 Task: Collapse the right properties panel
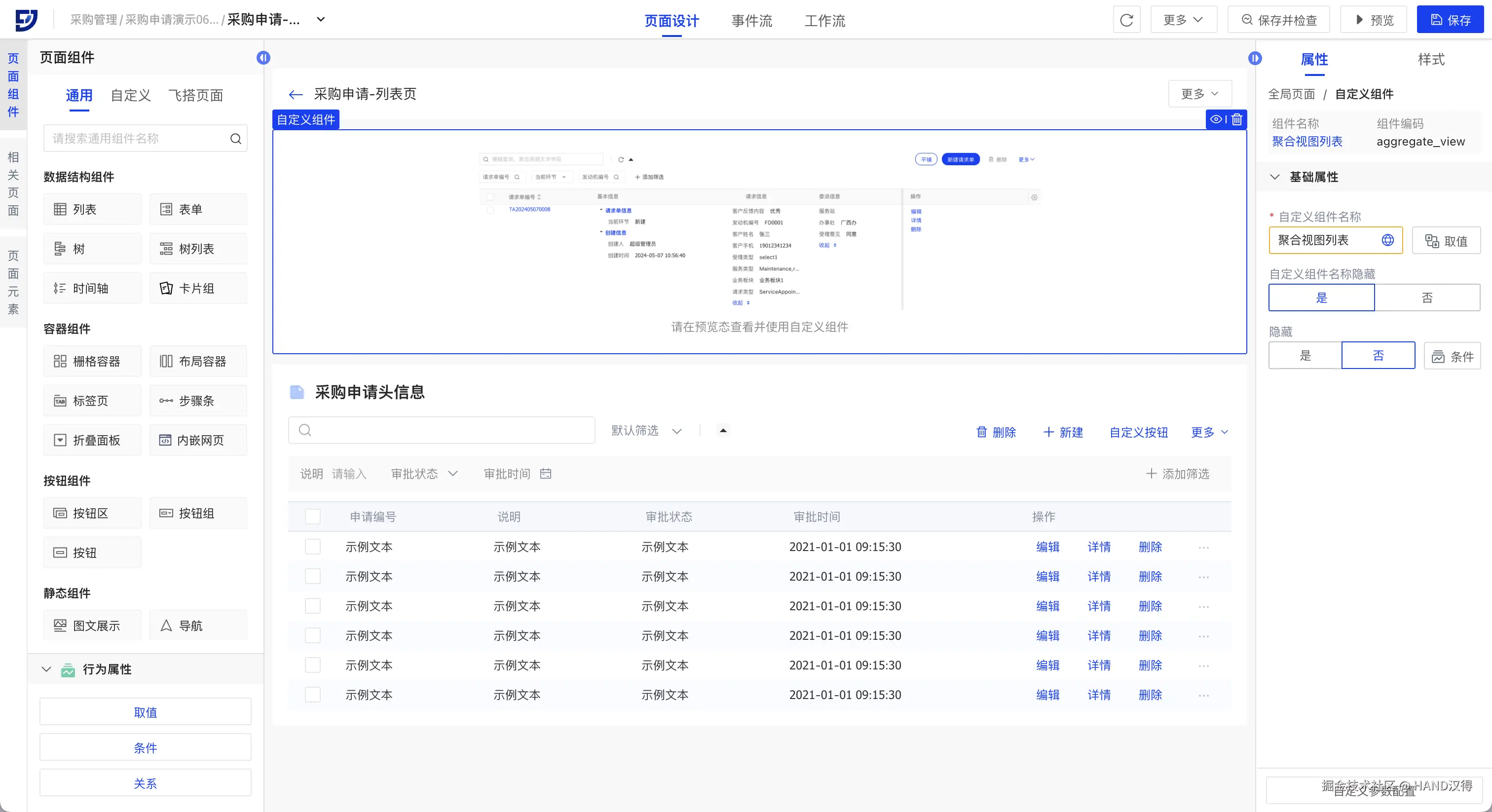pos(1255,58)
